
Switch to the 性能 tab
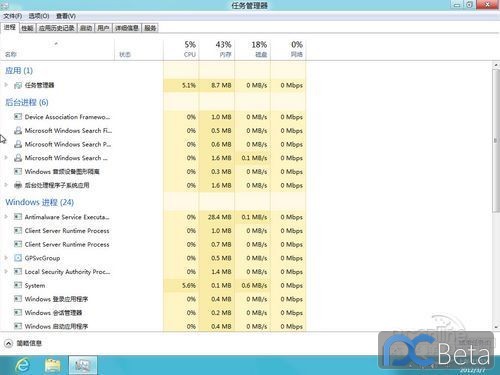pyautogui.click(x=27, y=28)
